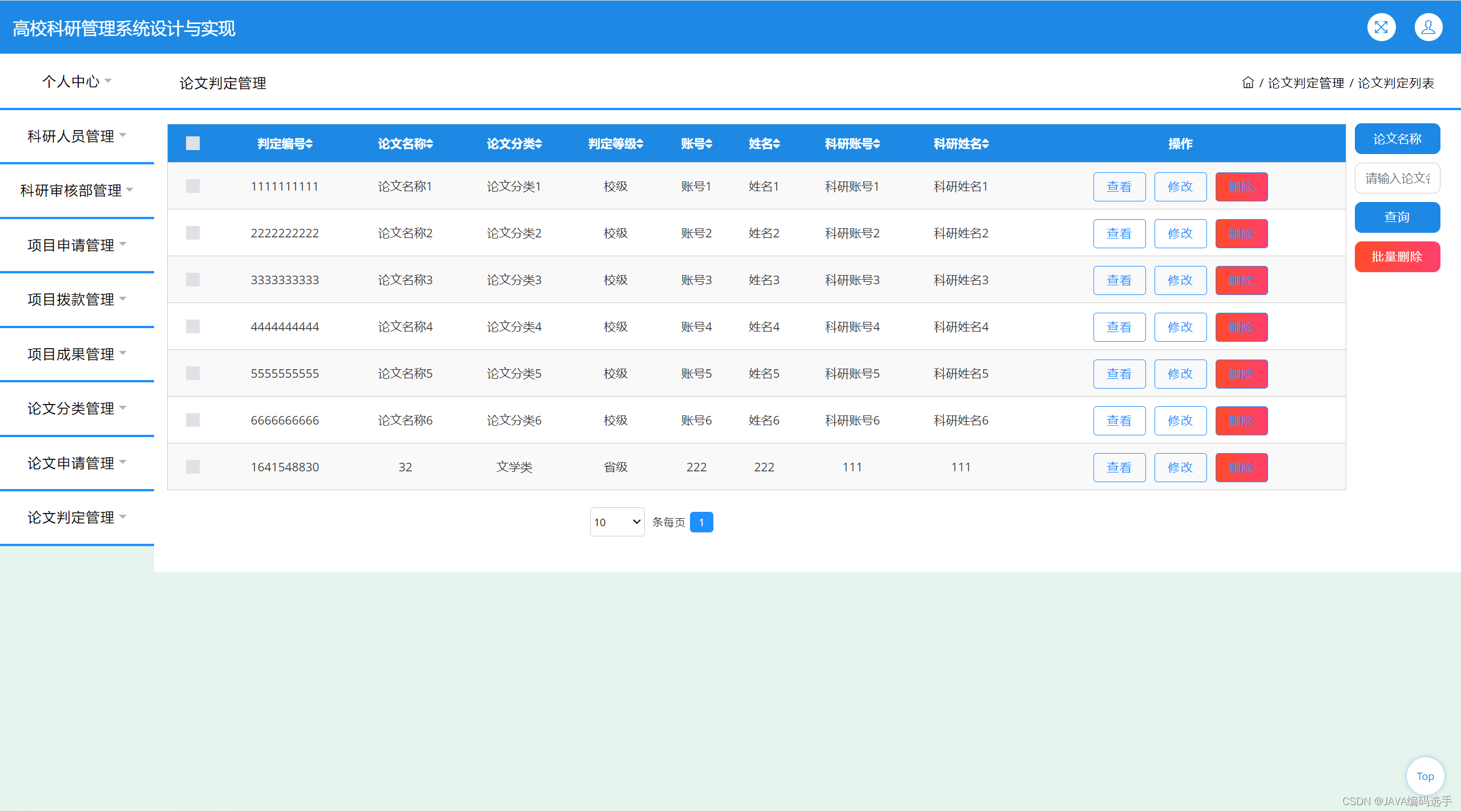Toggle the select-all checkbox in table header

pos(193,143)
